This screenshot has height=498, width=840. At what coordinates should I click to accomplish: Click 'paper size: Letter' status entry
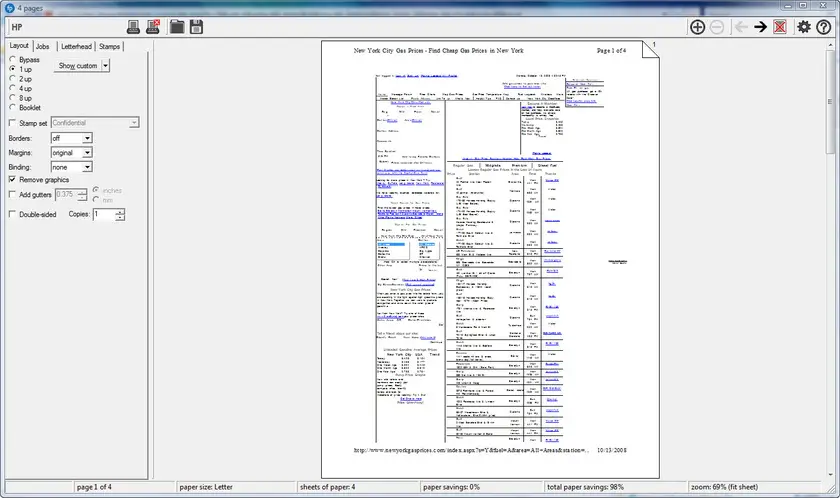click(x=206, y=487)
